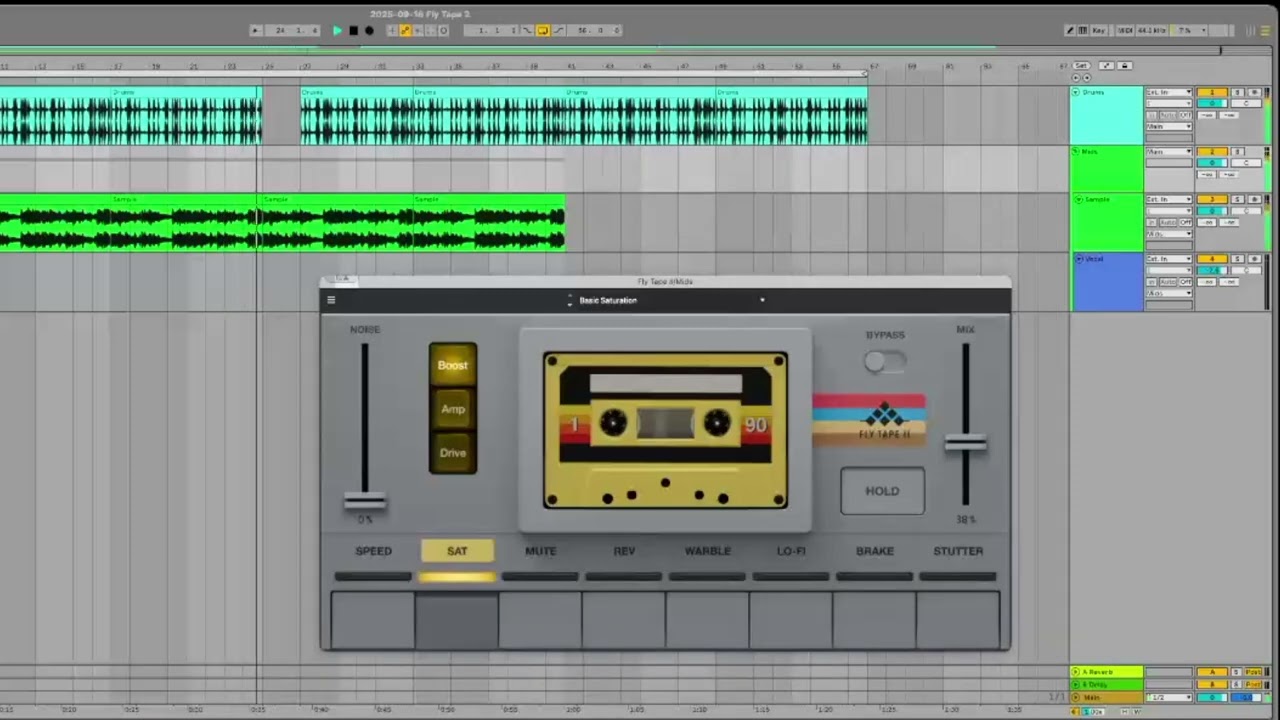Set Sample monitor to Auto
The image size is (1280, 720).
[1168, 222]
